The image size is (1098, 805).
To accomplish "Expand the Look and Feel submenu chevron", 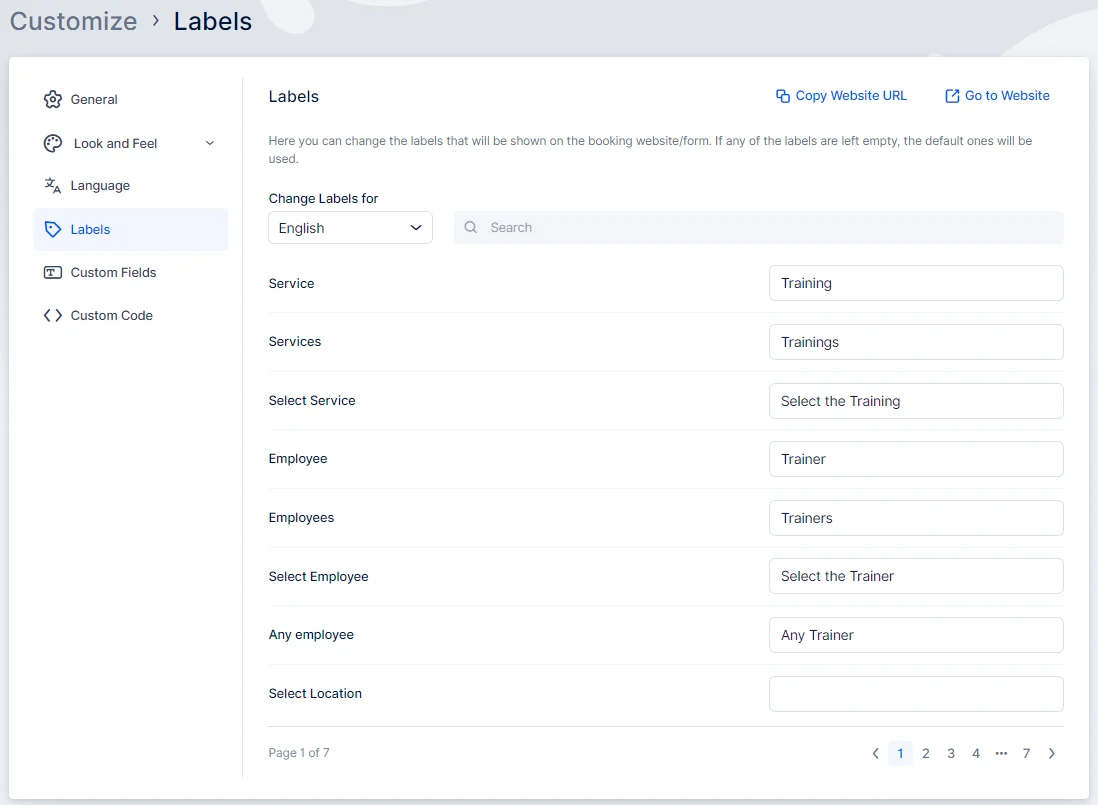I will (210, 144).
